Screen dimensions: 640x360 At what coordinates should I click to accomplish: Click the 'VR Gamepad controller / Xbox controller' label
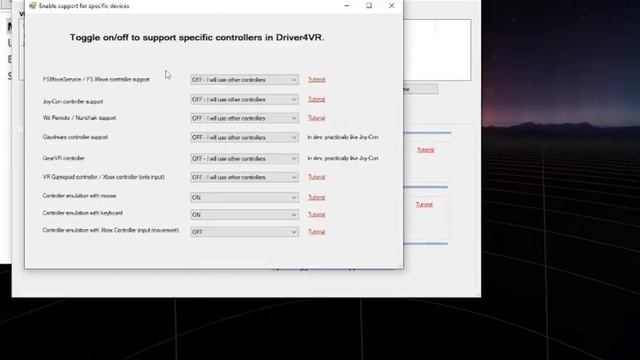pyautogui.click(x=104, y=177)
